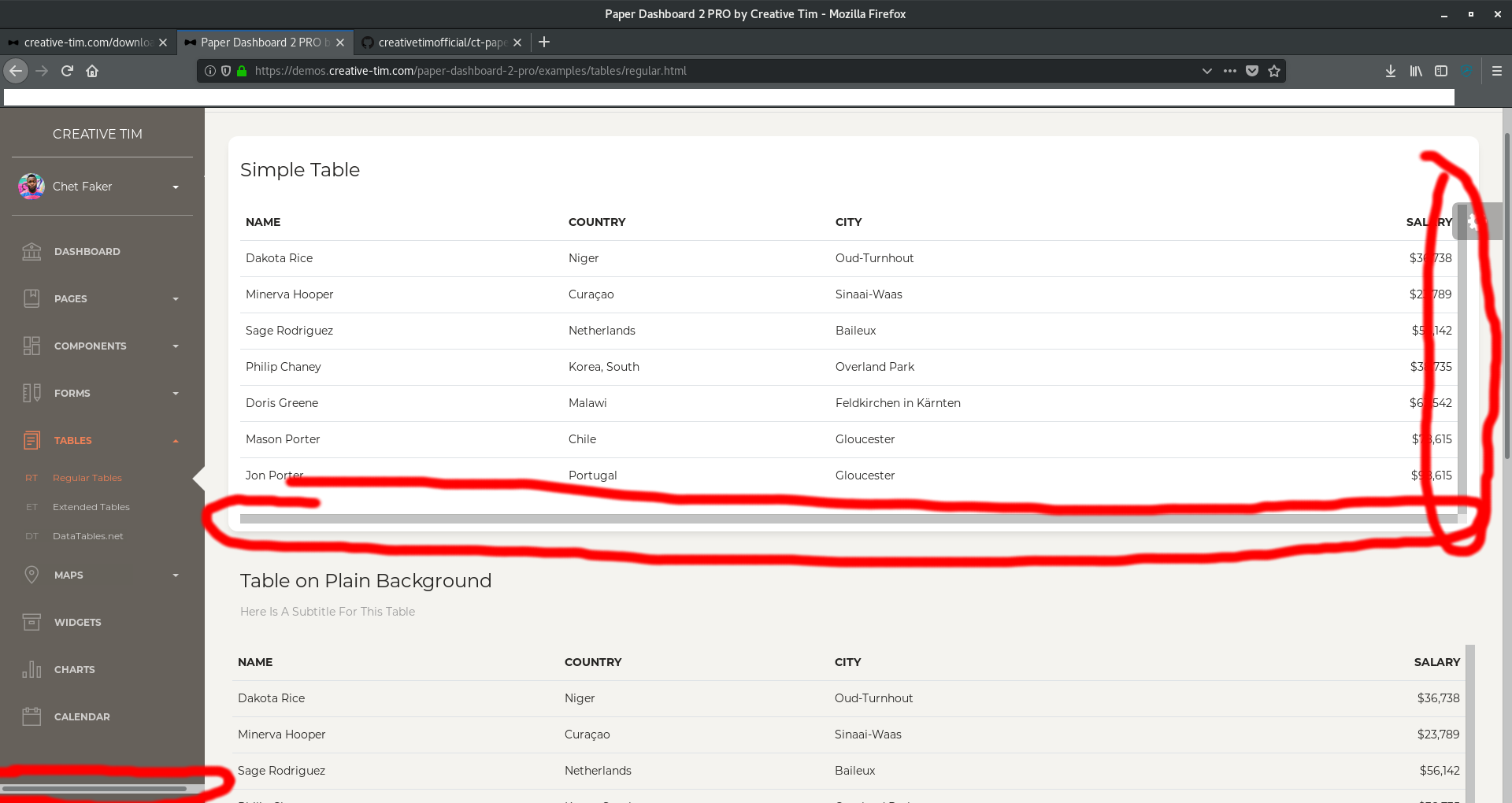
Task: Click the Forms sidebar icon
Action: click(31, 393)
